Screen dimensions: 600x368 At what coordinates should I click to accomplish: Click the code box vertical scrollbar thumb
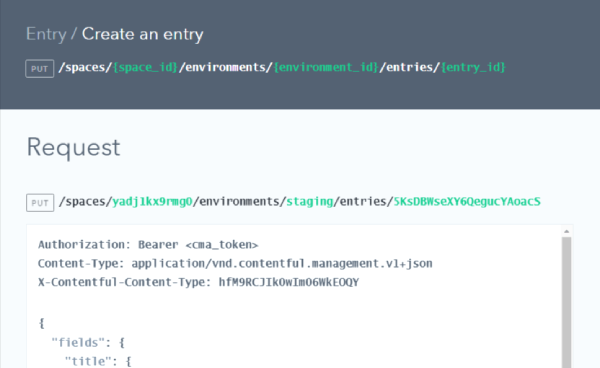pos(567,302)
